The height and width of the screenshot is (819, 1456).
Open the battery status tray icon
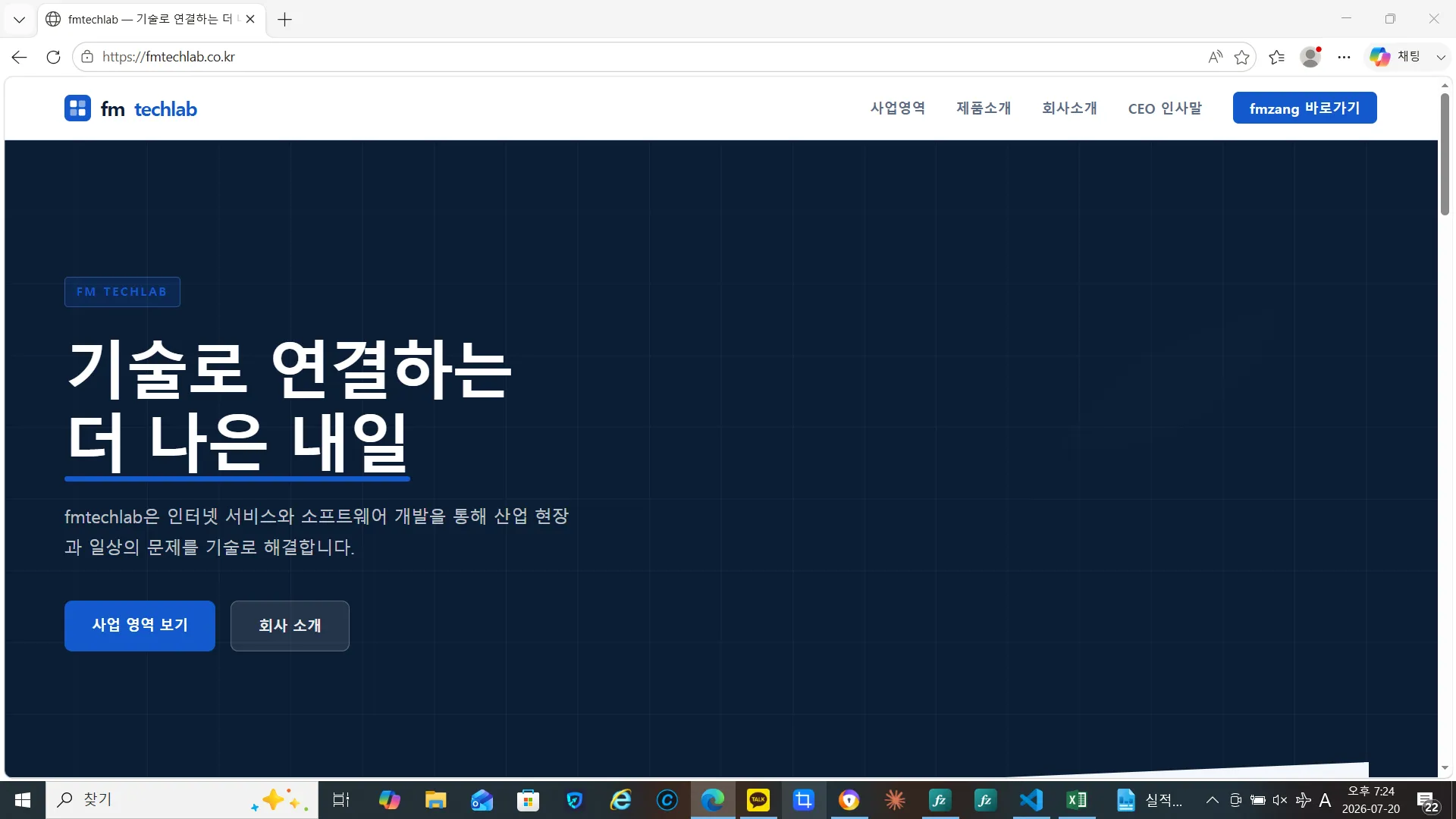(1257, 800)
